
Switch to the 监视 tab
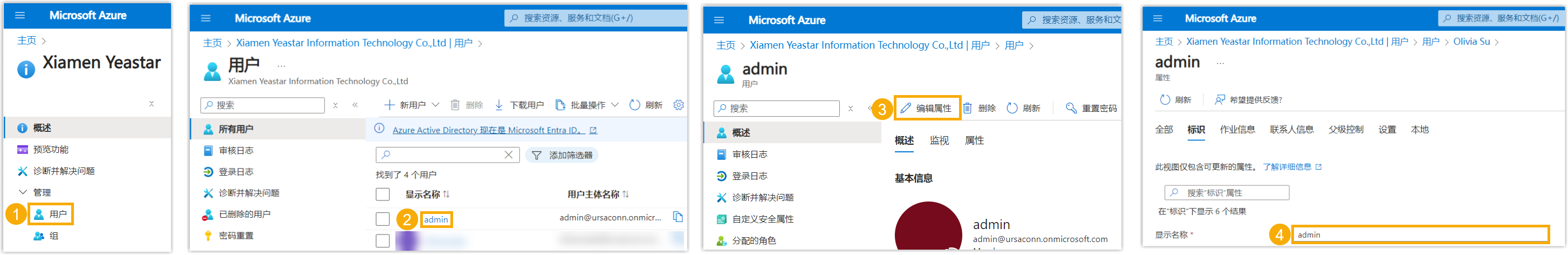tap(939, 141)
